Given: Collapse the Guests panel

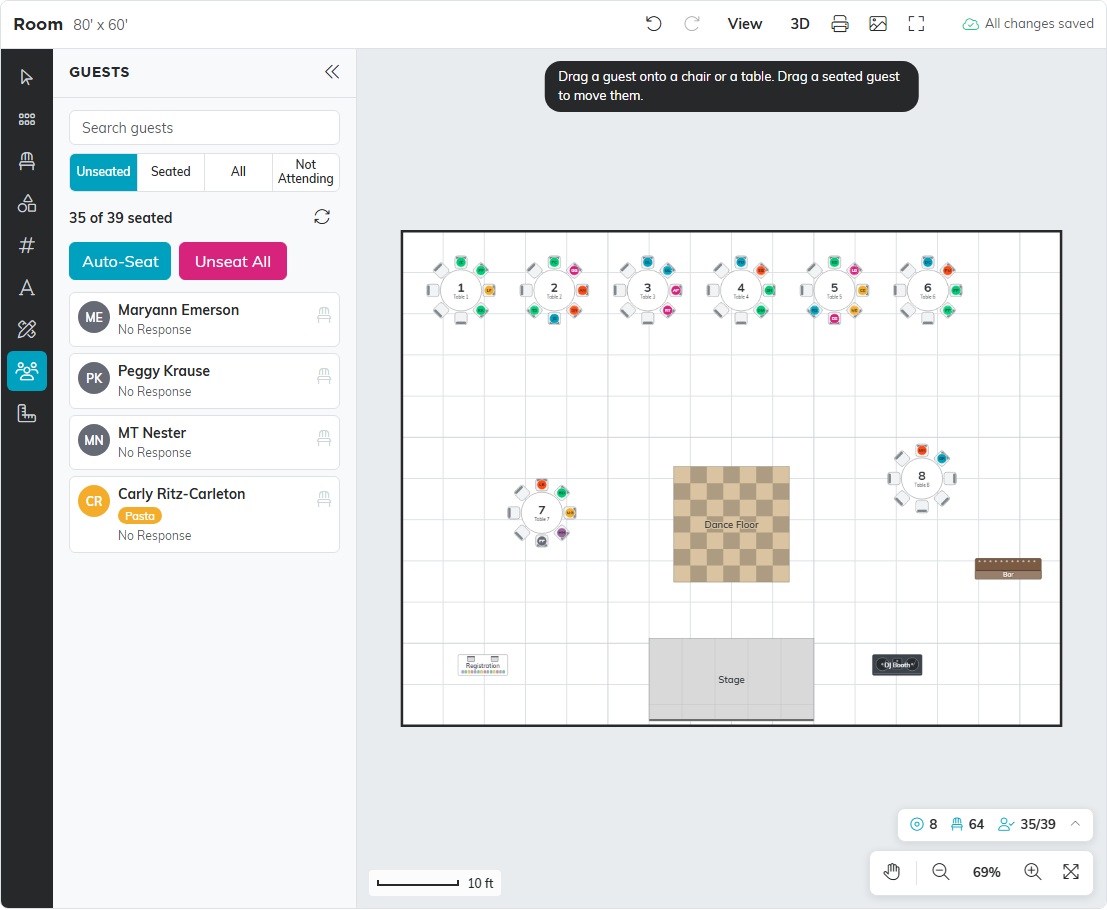Looking at the screenshot, I should (332, 72).
